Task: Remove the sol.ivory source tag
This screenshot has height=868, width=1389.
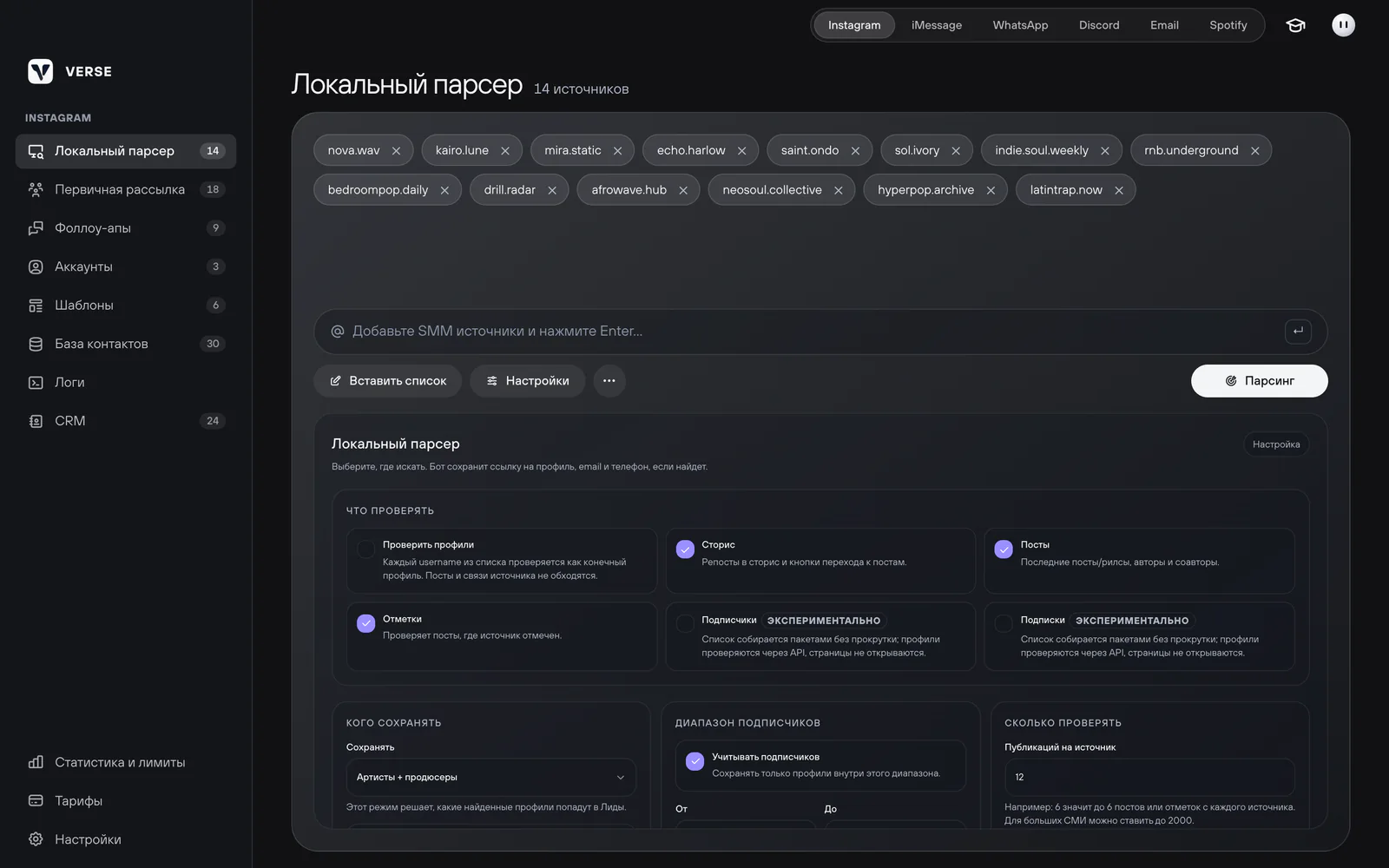Action: [956, 151]
